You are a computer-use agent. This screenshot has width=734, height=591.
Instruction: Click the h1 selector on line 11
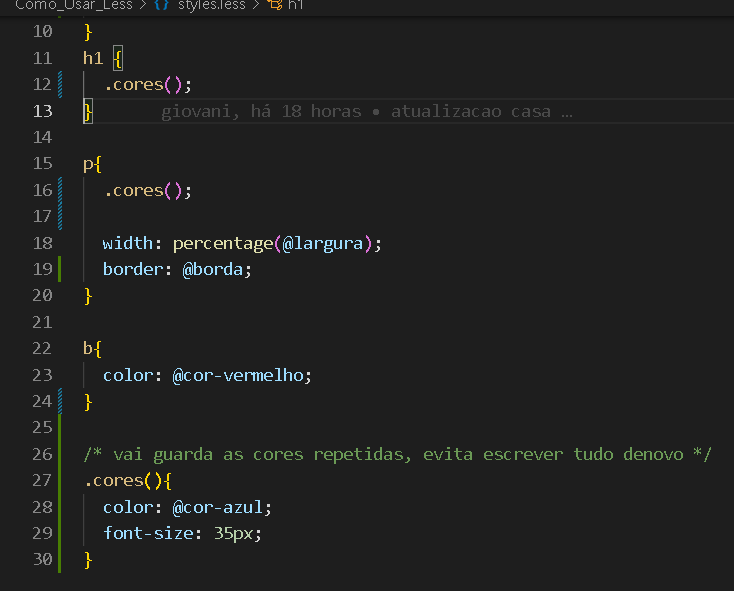click(x=93, y=58)
